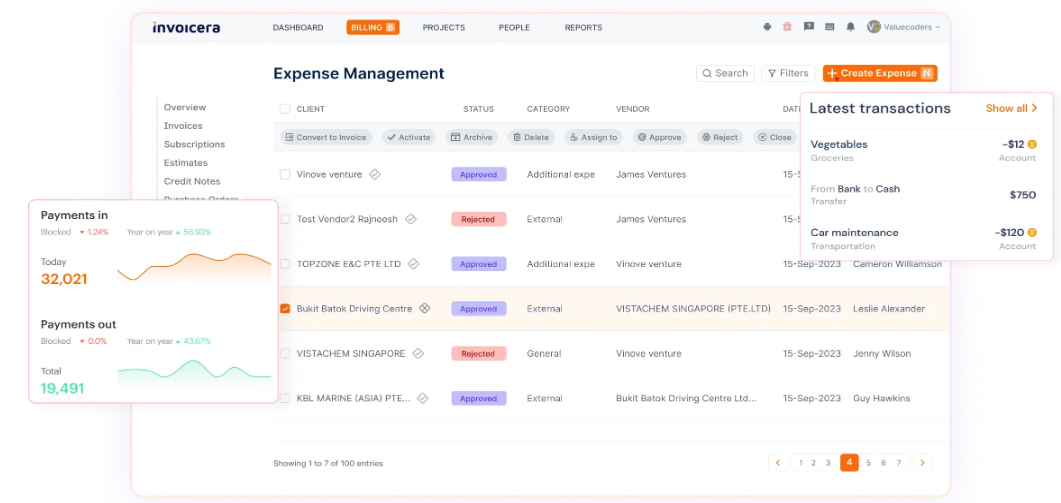The width and height of the screenshot is (1061, 503).
Task: Click current page 4 button
Action: click(849, 463)
